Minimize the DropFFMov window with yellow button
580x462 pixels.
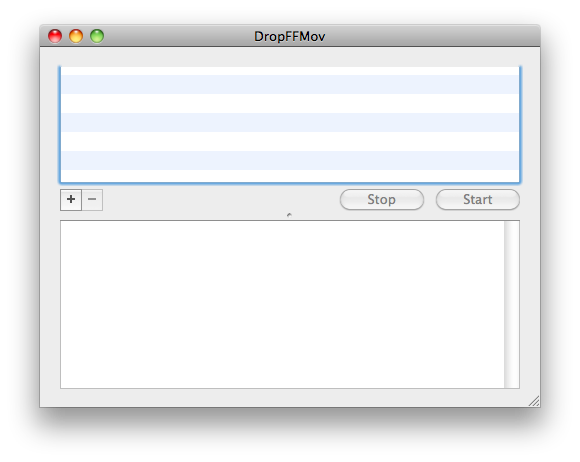pyautogui.click(x=76, y=36)
